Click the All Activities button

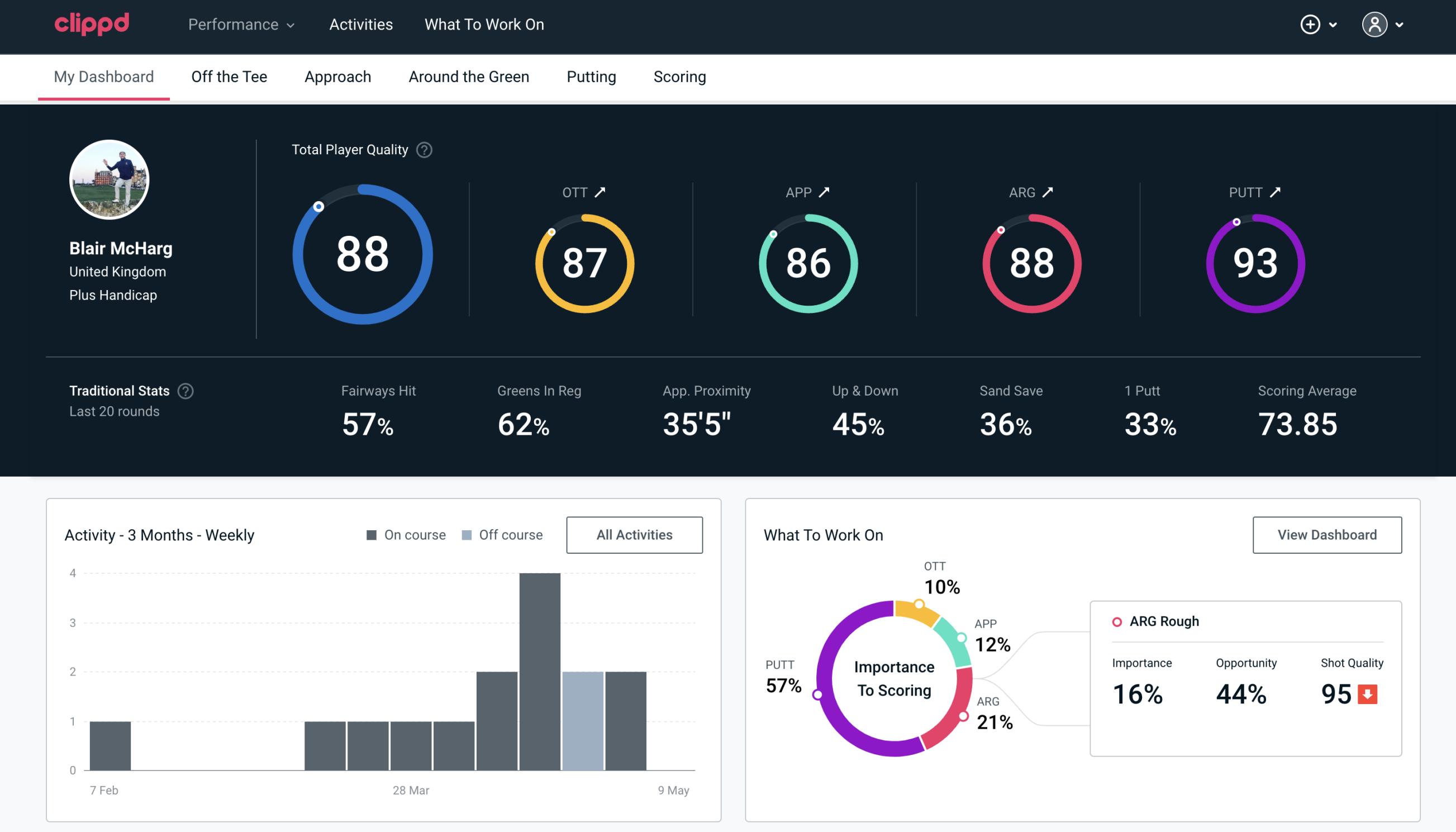pos(634,534)
